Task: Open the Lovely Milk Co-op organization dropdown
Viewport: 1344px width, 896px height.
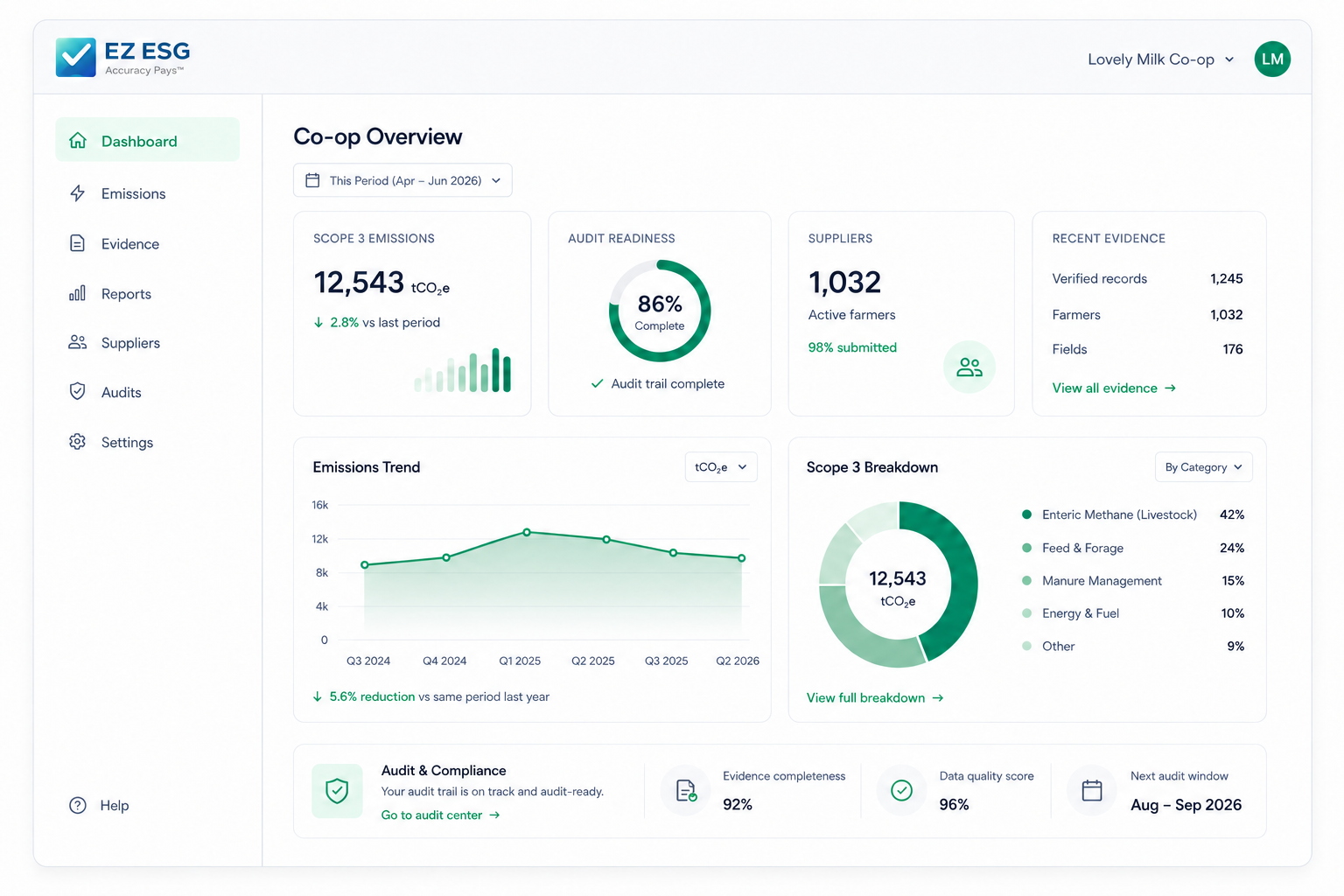Action: click(x=1161, y=59)
